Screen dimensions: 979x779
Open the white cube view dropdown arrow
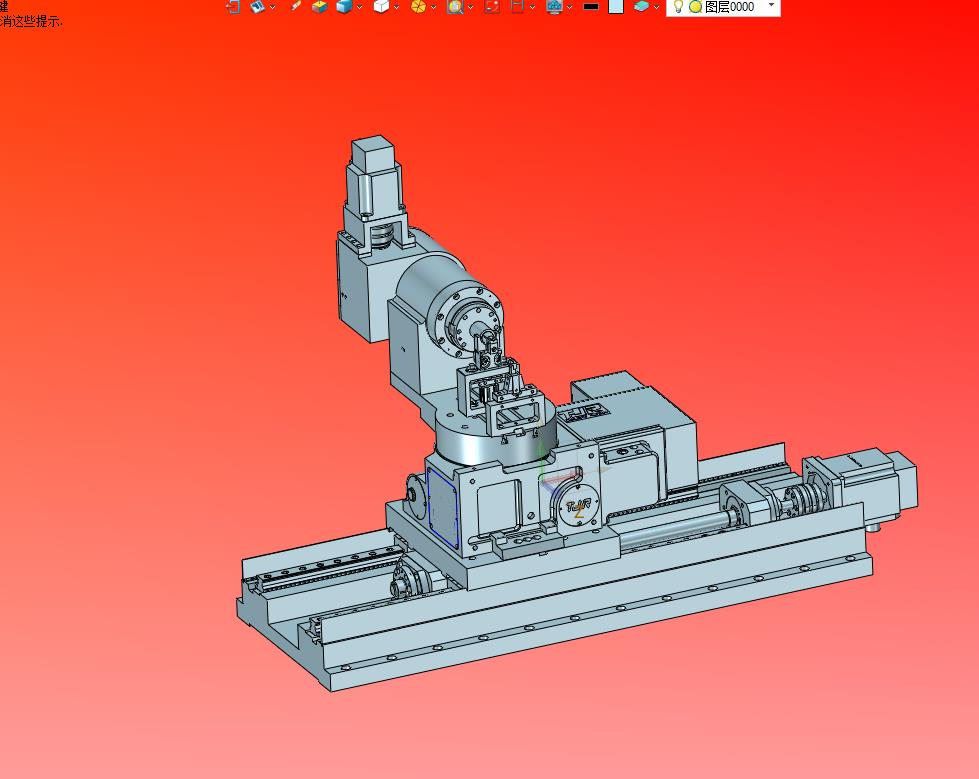396,7
